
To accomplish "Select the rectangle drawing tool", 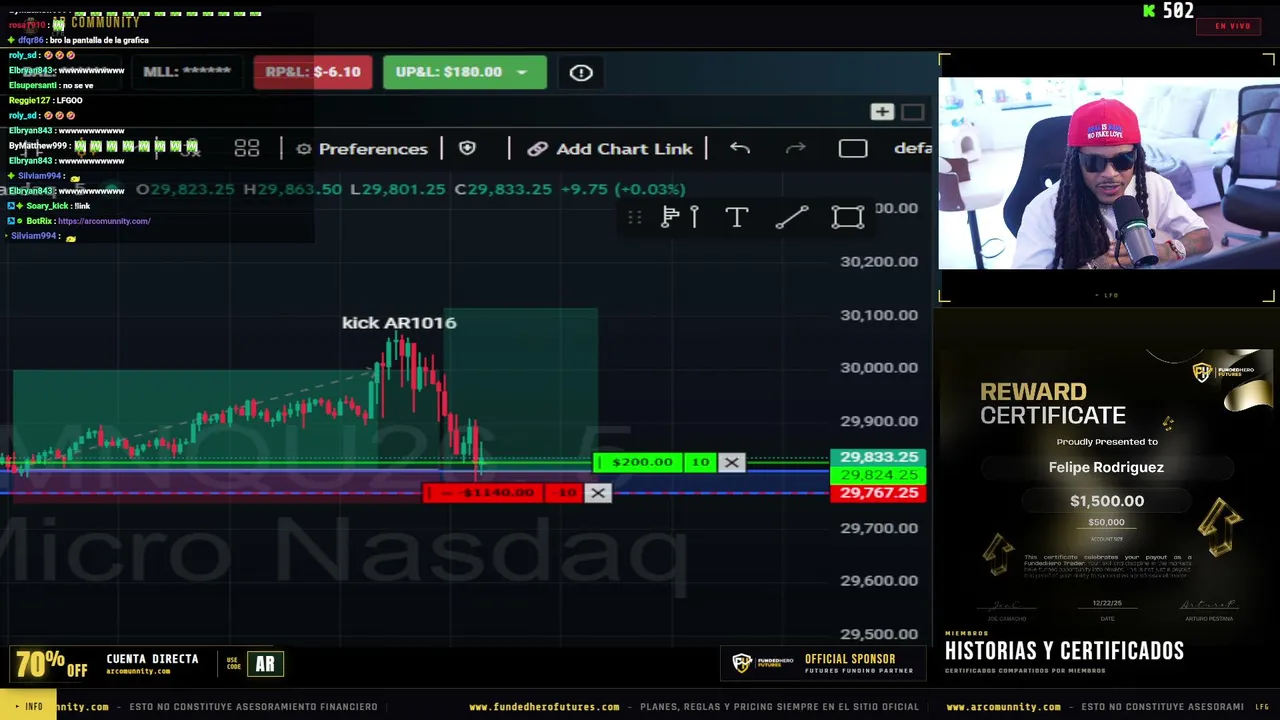I will (x=848, y=218).
